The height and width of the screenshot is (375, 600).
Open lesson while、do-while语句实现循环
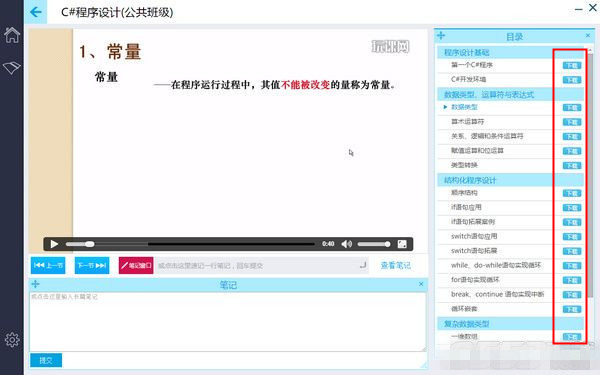(496, 265)
